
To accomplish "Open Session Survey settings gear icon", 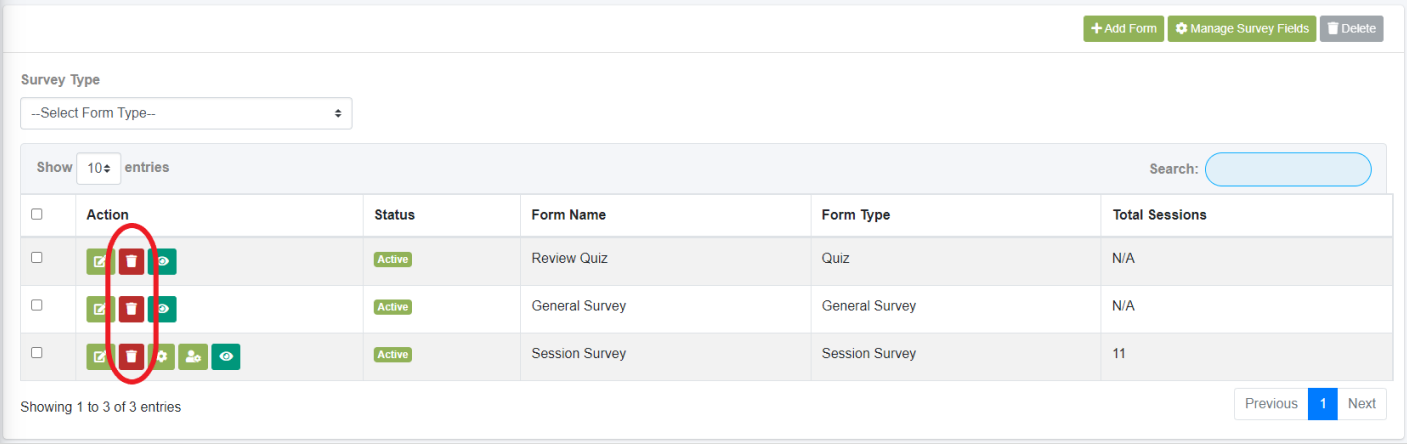I will [162, 356].
